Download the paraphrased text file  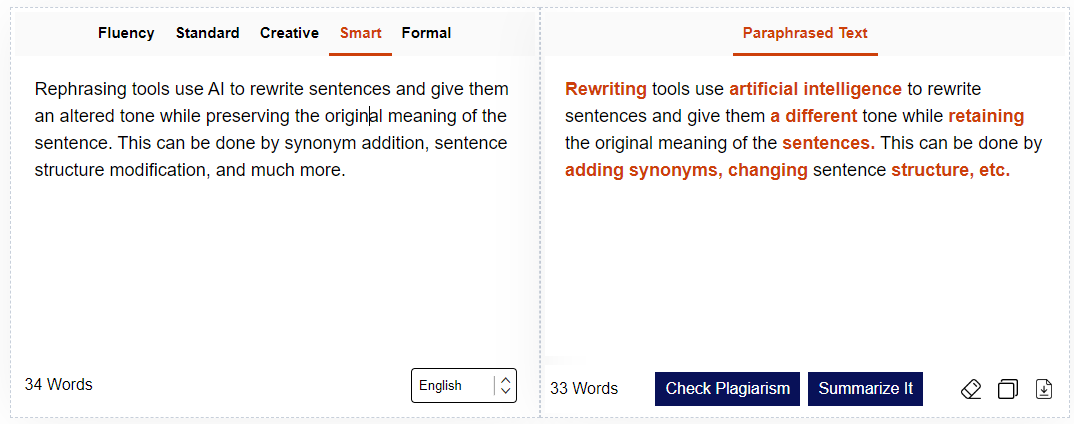tap(1044, 389)
